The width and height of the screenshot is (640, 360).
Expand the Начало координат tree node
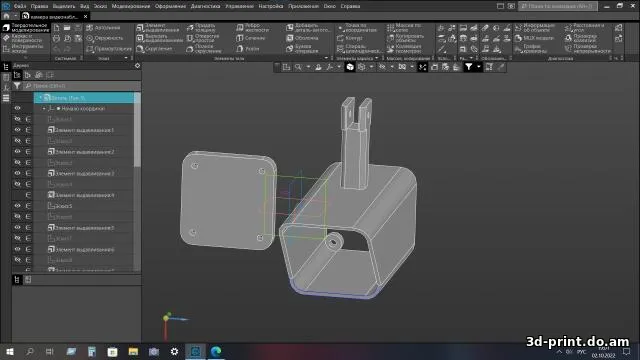point(44,109)
